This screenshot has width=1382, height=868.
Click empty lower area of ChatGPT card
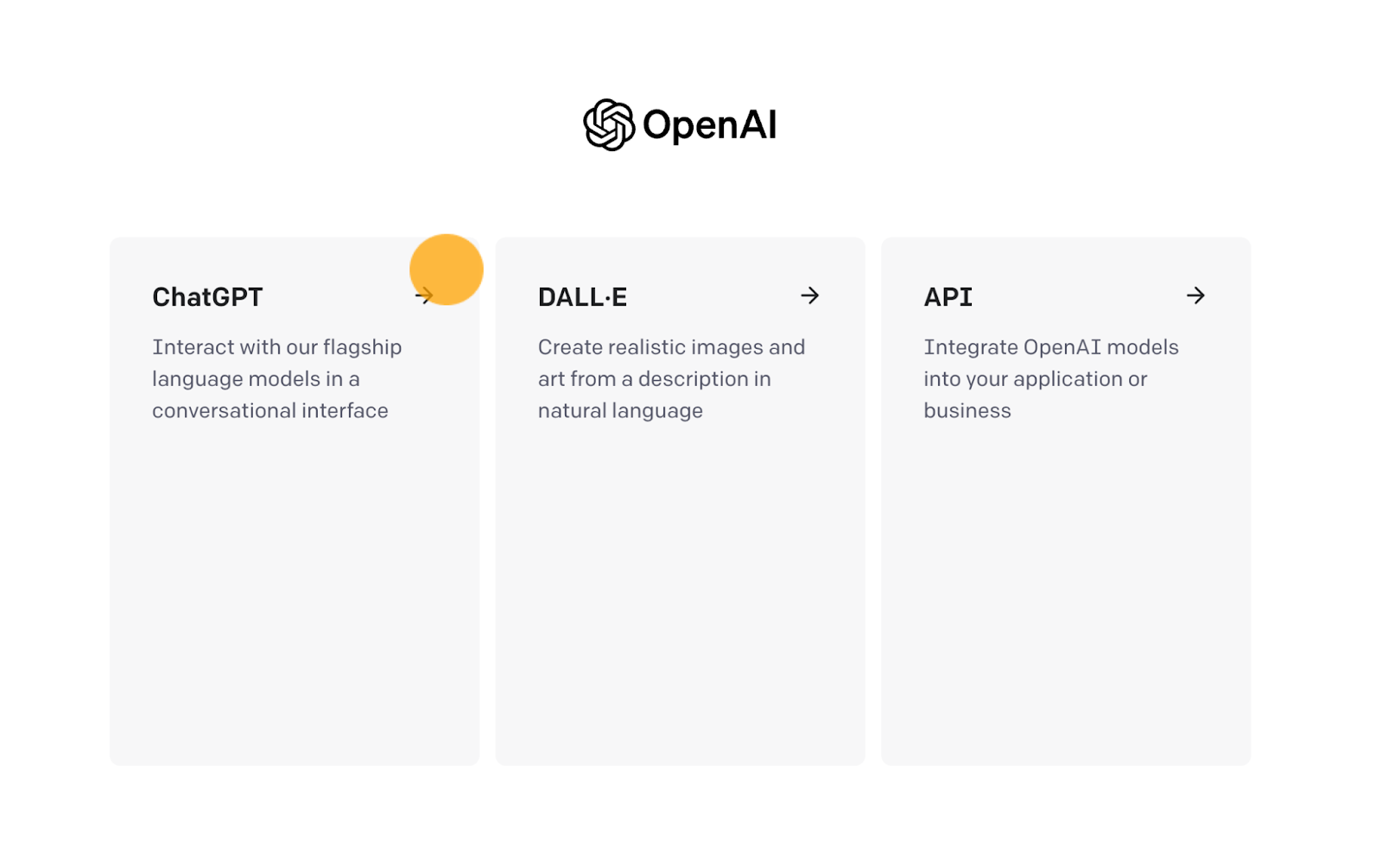tap(295, 596)
